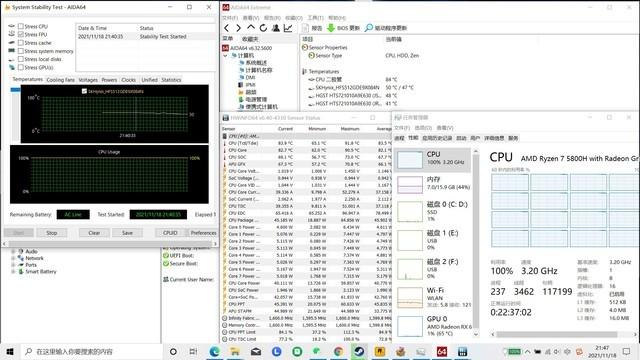Click the driver update search icon

369,28
